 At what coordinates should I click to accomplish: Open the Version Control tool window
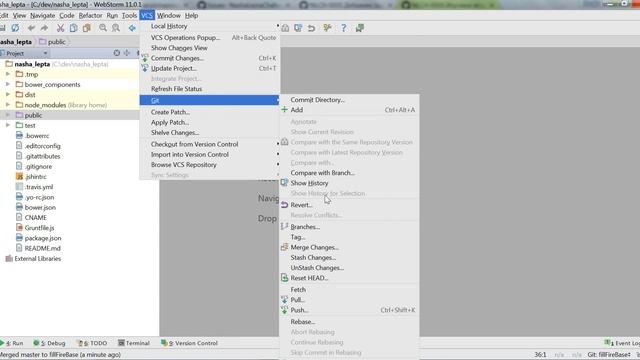click(189, 343)
